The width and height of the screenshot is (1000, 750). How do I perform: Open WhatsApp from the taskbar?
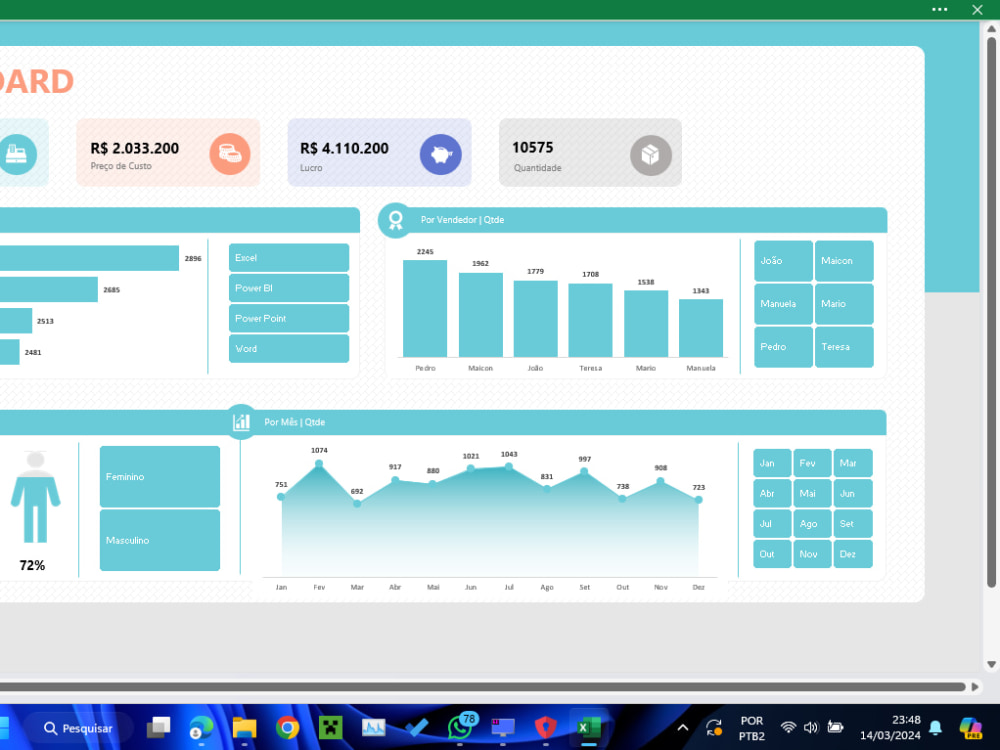click(x=460, y=728)
